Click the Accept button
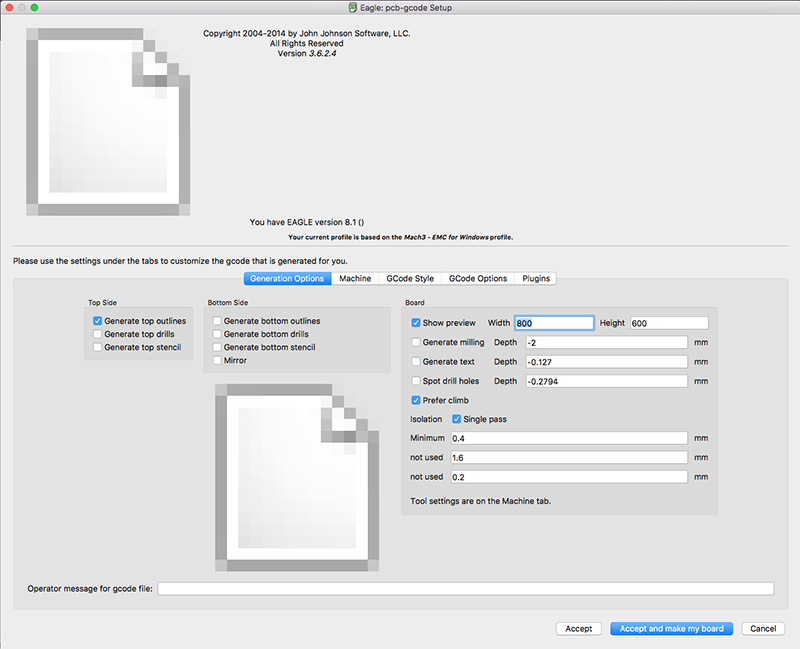This screenshot has height=649, width=800. [x=579, y=629]
